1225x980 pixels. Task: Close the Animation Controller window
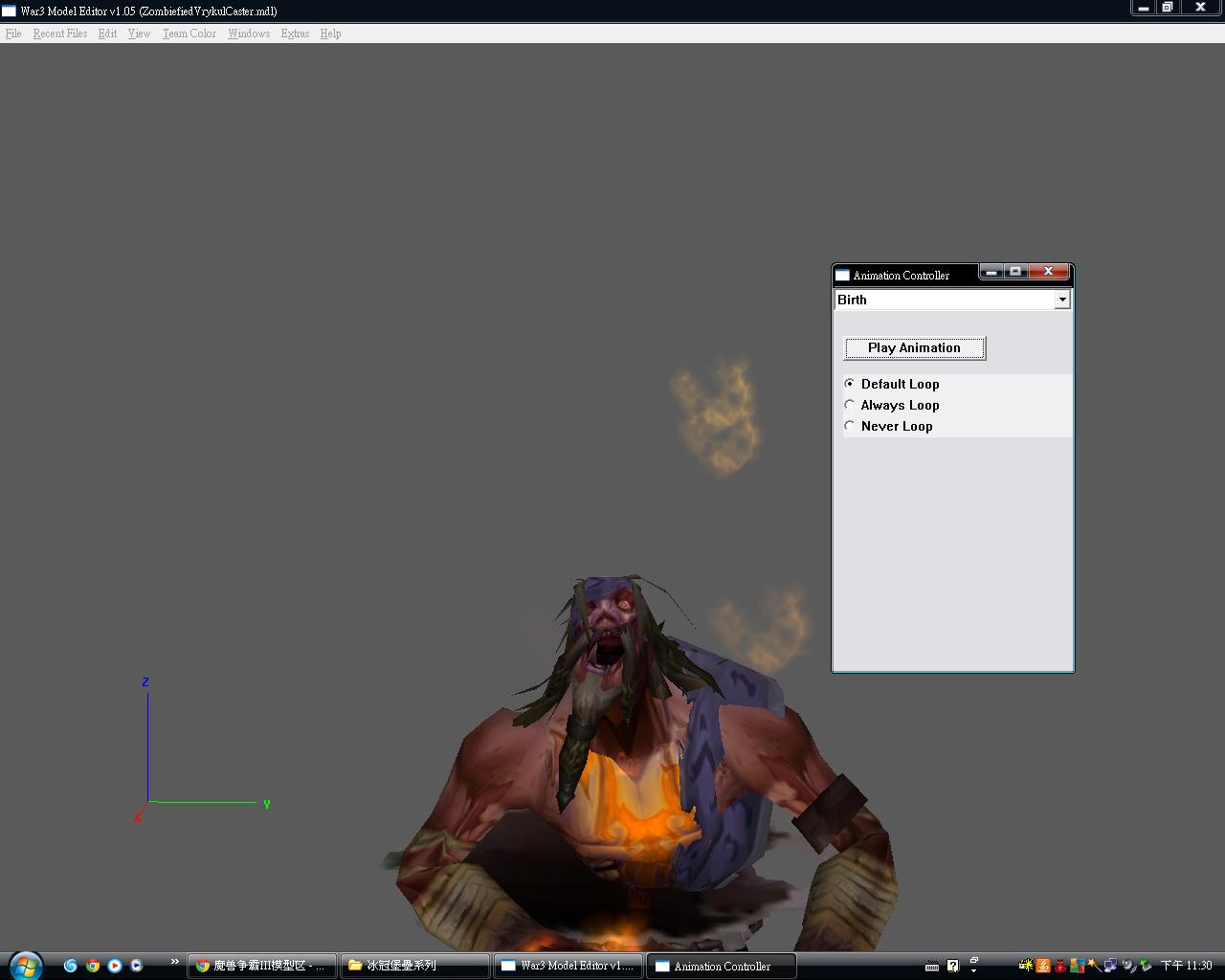[1049, 272]
